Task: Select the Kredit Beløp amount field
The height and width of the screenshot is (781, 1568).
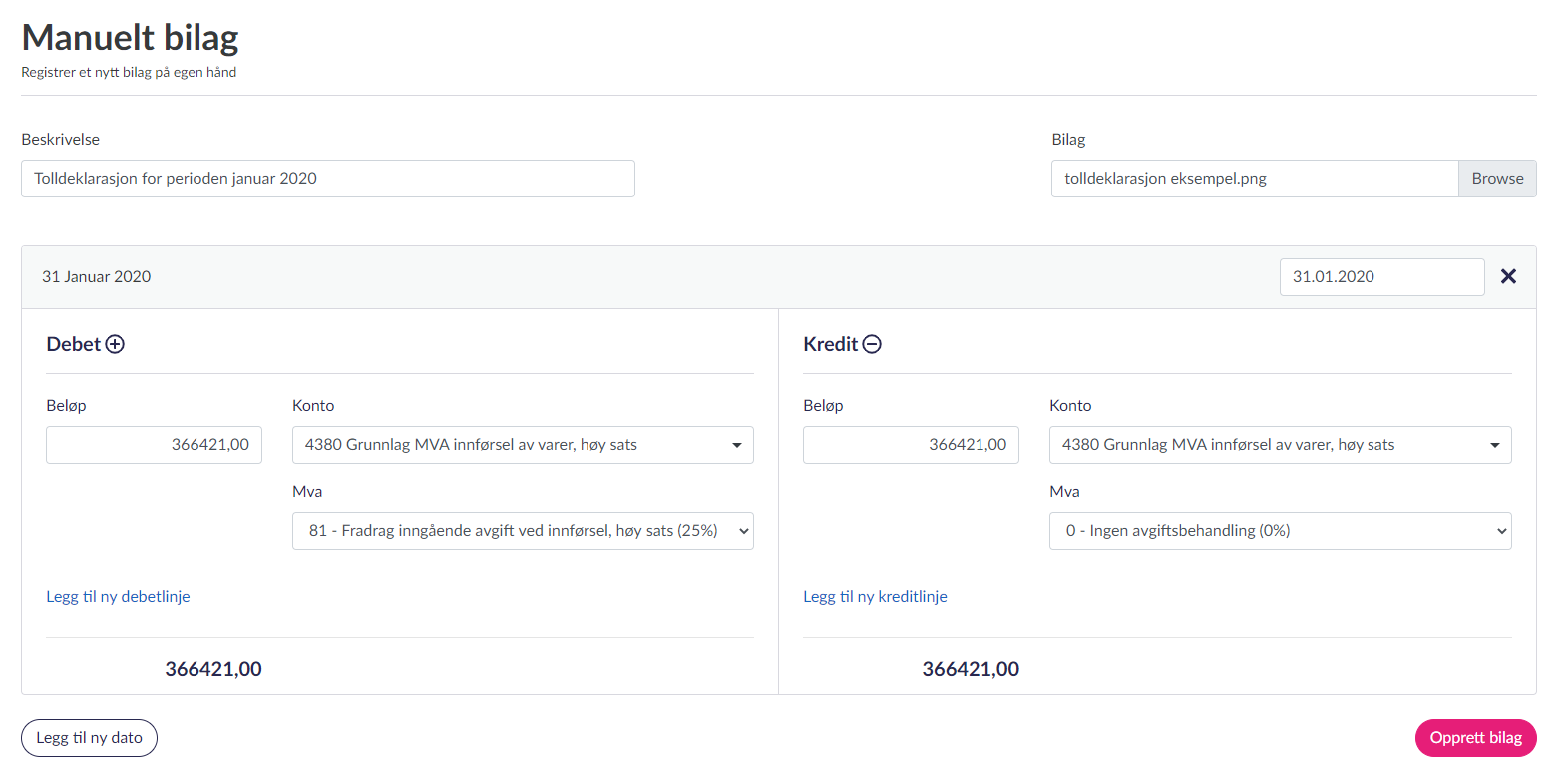Action: pos(911,445)
